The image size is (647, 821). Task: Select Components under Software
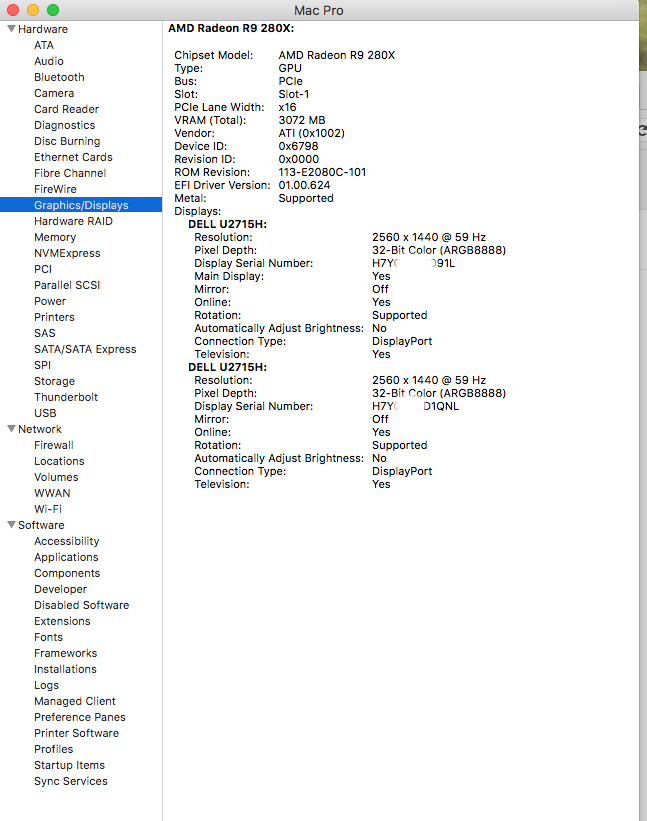tap(67, 573)
